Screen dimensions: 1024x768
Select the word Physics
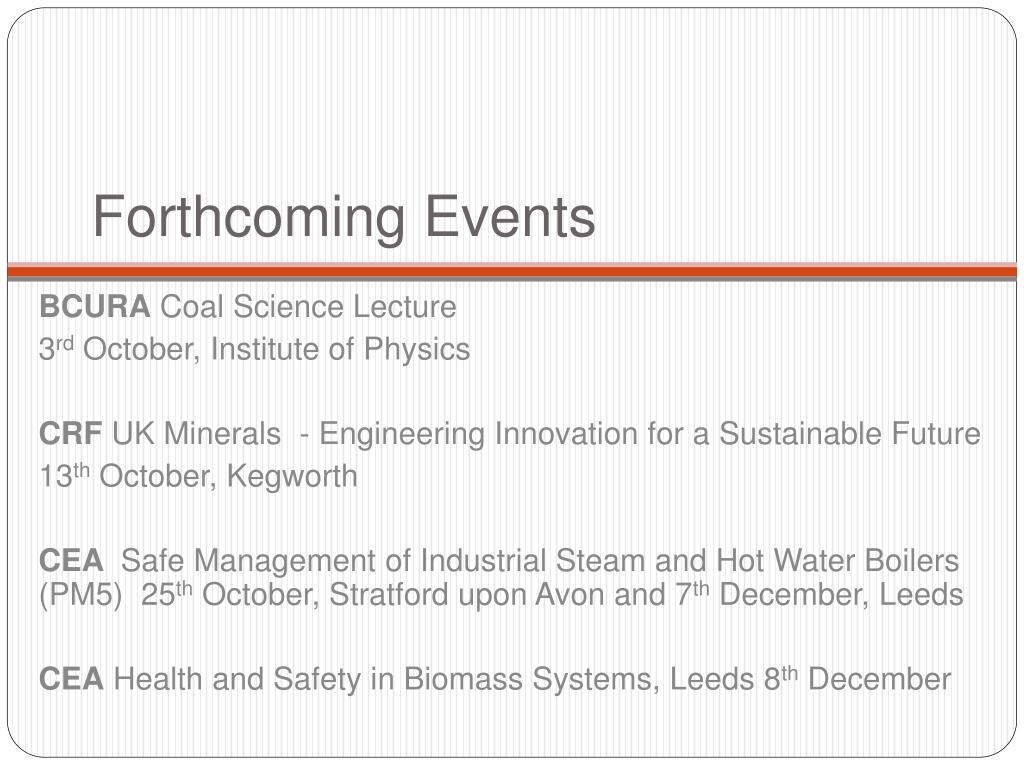click(417, 350)
